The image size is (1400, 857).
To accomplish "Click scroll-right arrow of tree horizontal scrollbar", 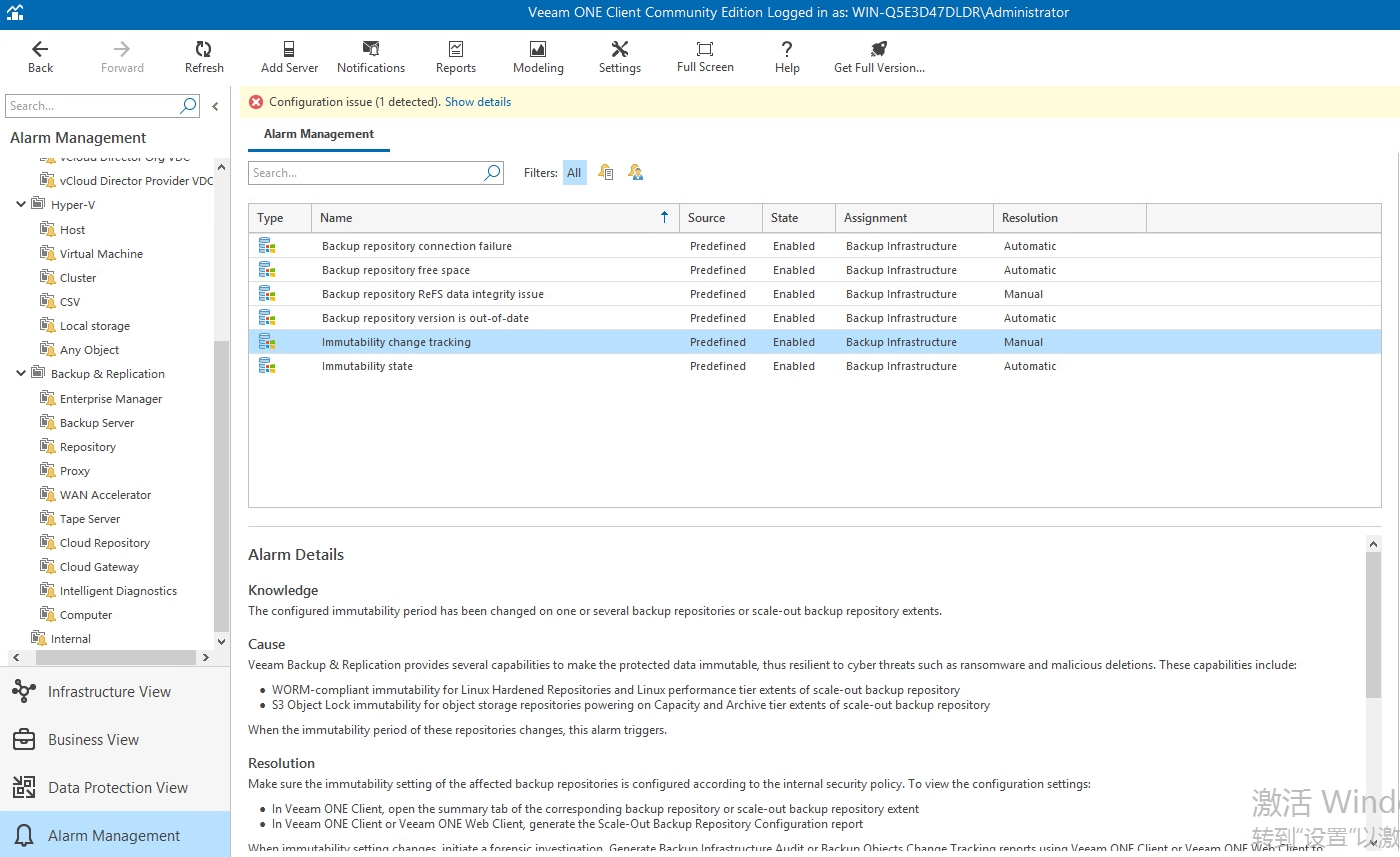I will (206, 657).
